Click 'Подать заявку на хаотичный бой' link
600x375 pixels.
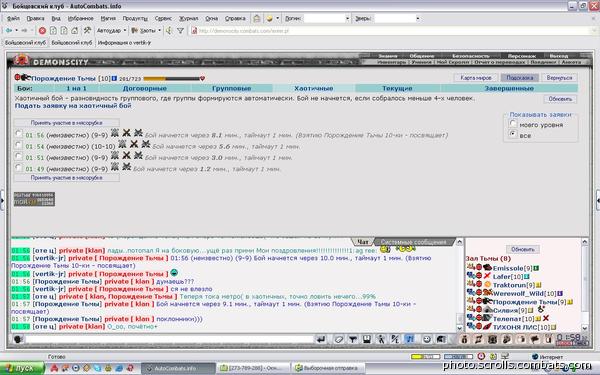[73, 106]
